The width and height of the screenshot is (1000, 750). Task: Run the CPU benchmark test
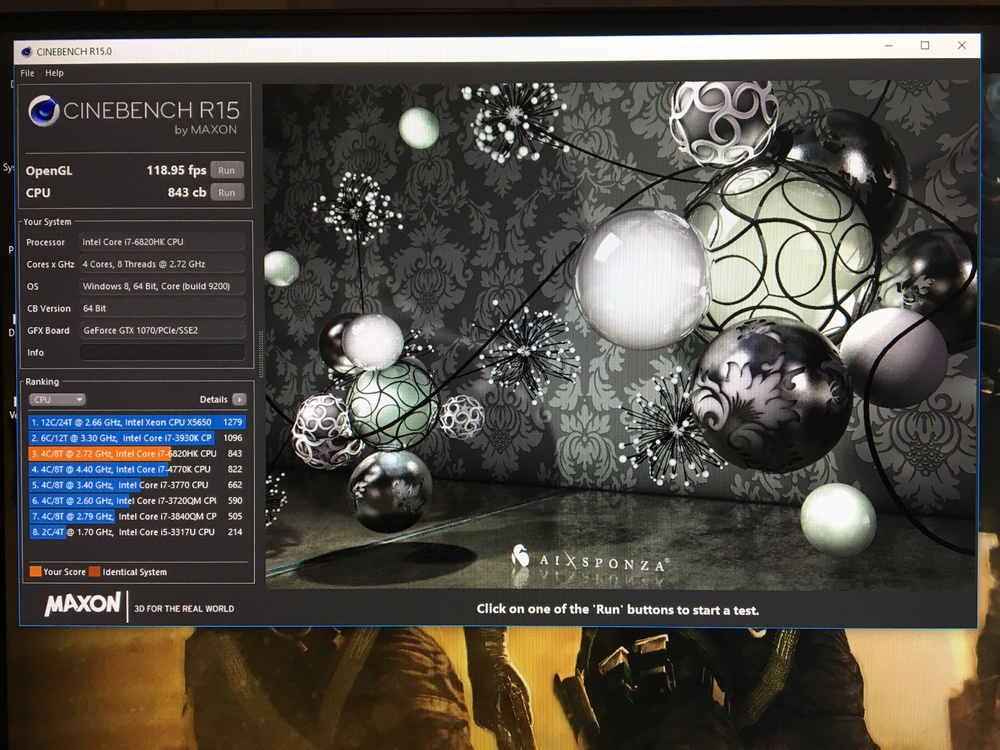(227, 192)
